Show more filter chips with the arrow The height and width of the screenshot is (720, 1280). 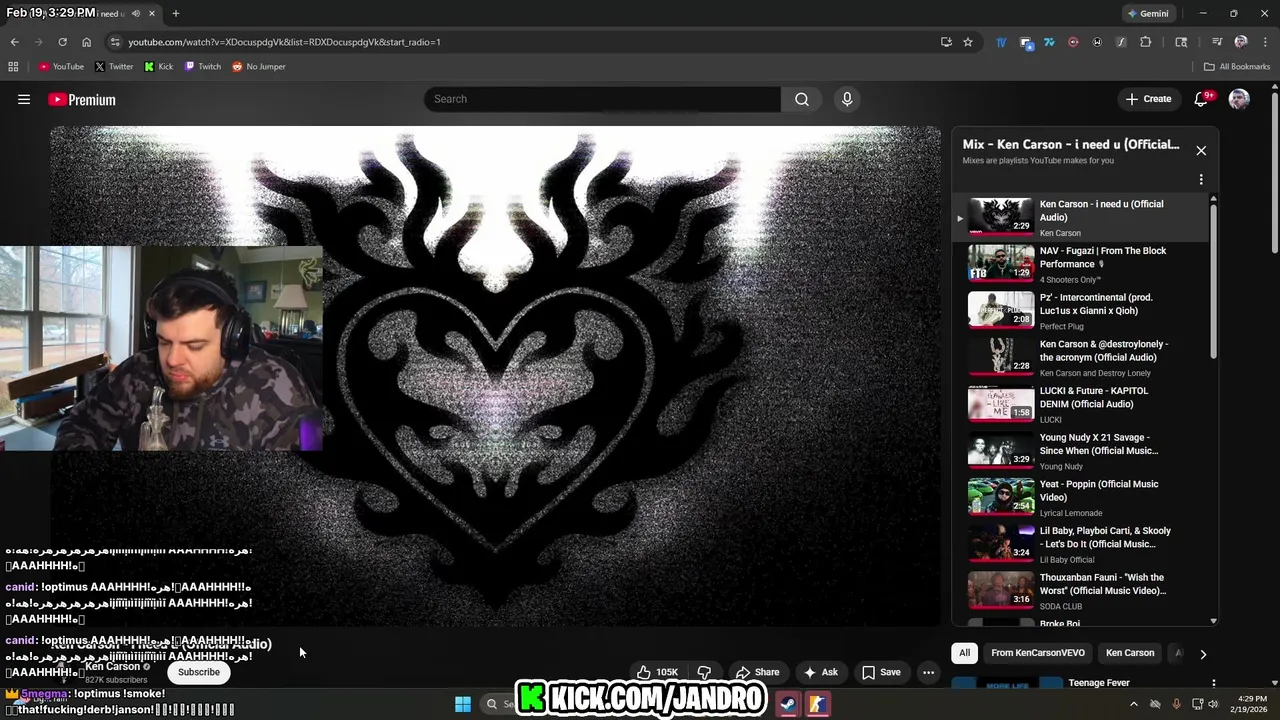coord(1203,654)
